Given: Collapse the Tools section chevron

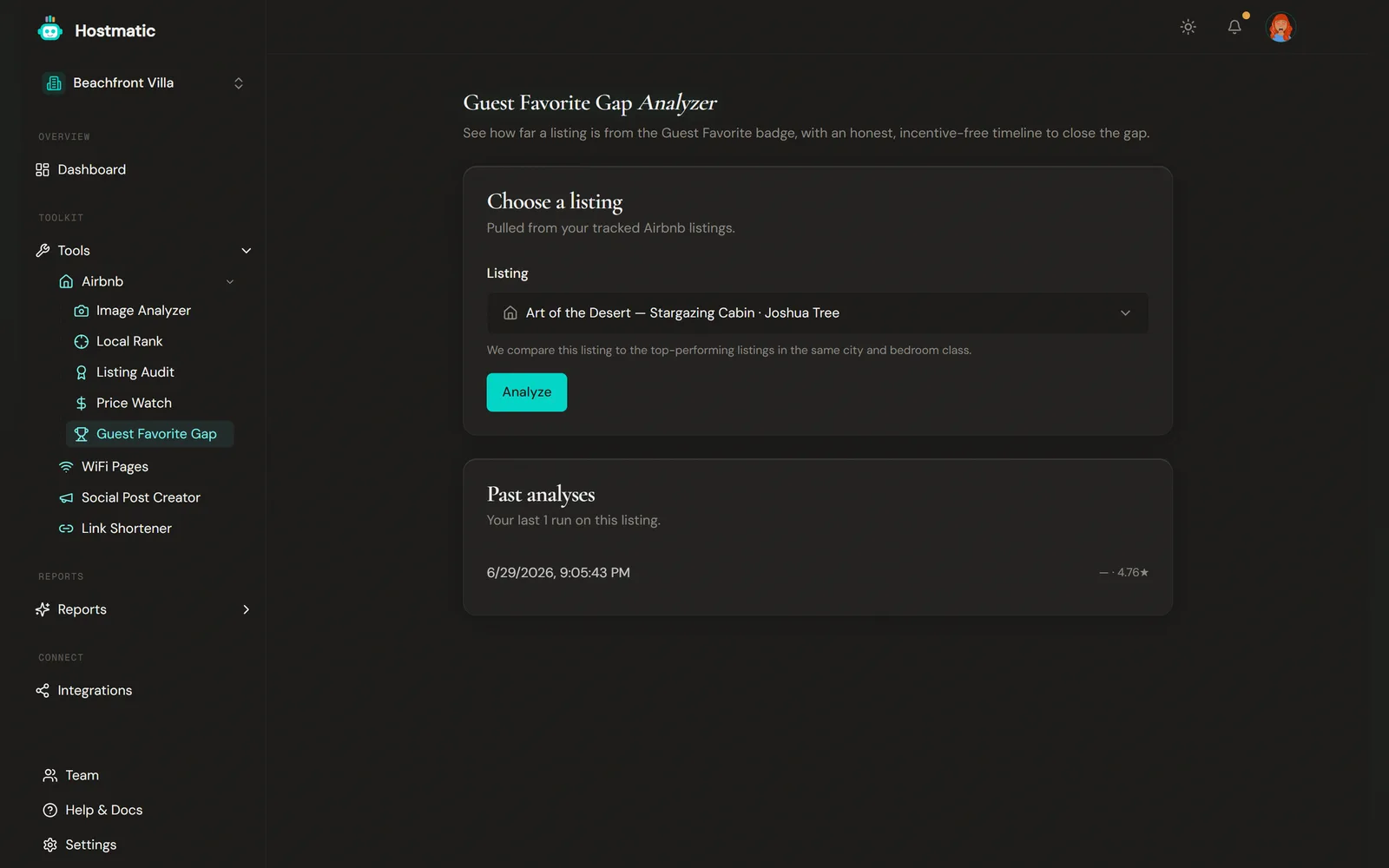Looking at the screenshot, I should coord(247,251).
